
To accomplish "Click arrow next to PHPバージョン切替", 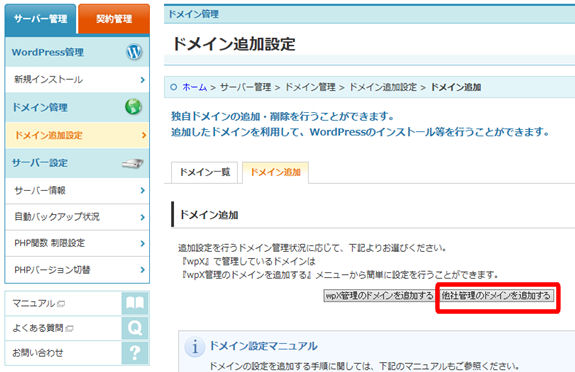I will (143, 270).
